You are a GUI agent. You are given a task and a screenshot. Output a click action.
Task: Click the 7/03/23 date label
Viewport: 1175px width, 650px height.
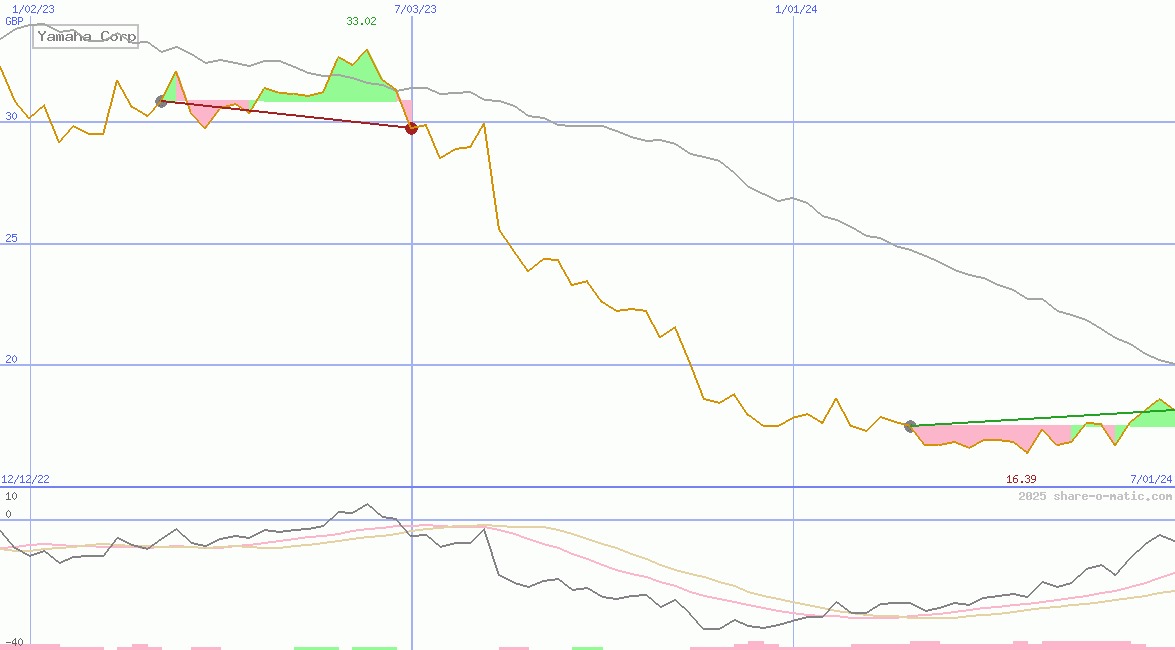(415, 9)
